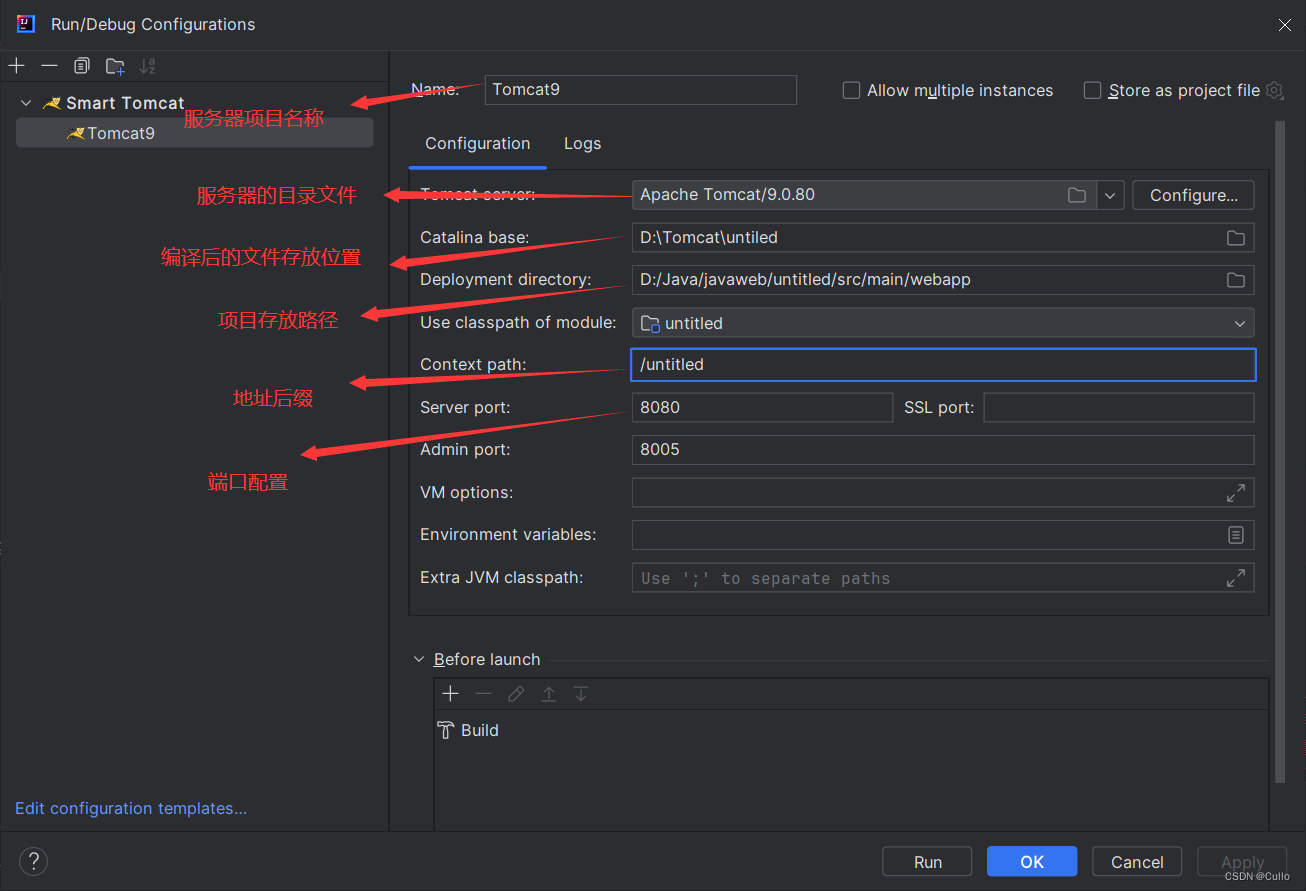
Task: Focus the Name input field
Action: click(641, 90)
